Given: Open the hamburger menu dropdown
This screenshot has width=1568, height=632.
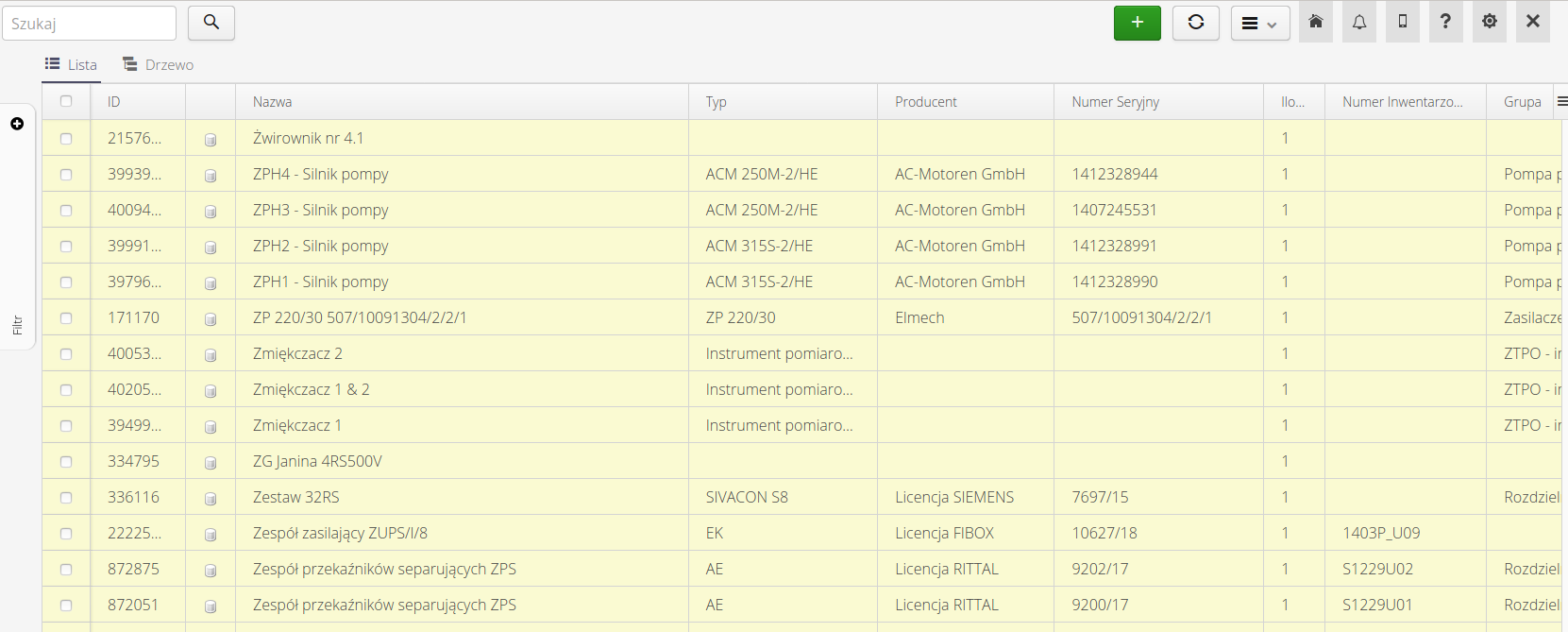Looking at the screenshot, I should pyautogui.click(x=1259, y=23).
